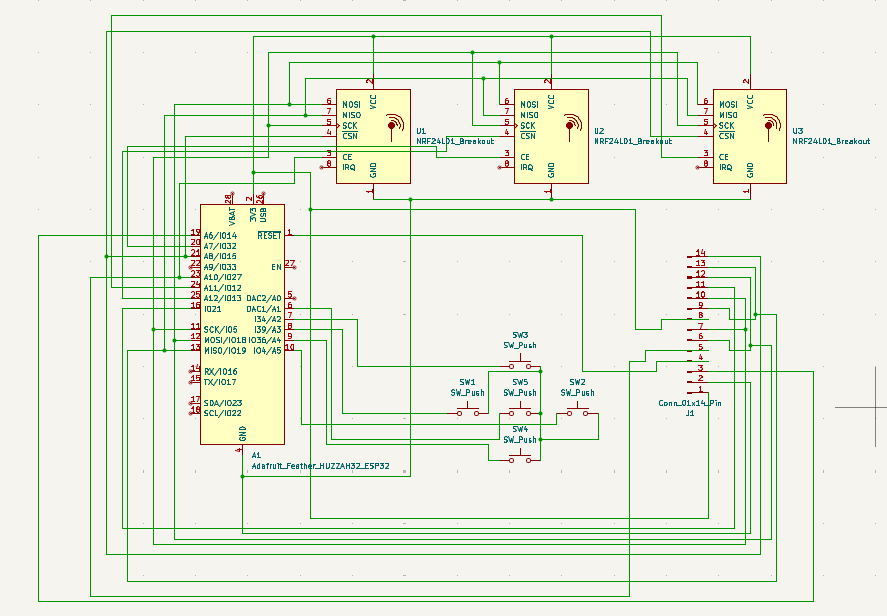Select the SW1 push button symbol
Image resolution: width=887 pixels, height=616 pixels.
point(468,410)
